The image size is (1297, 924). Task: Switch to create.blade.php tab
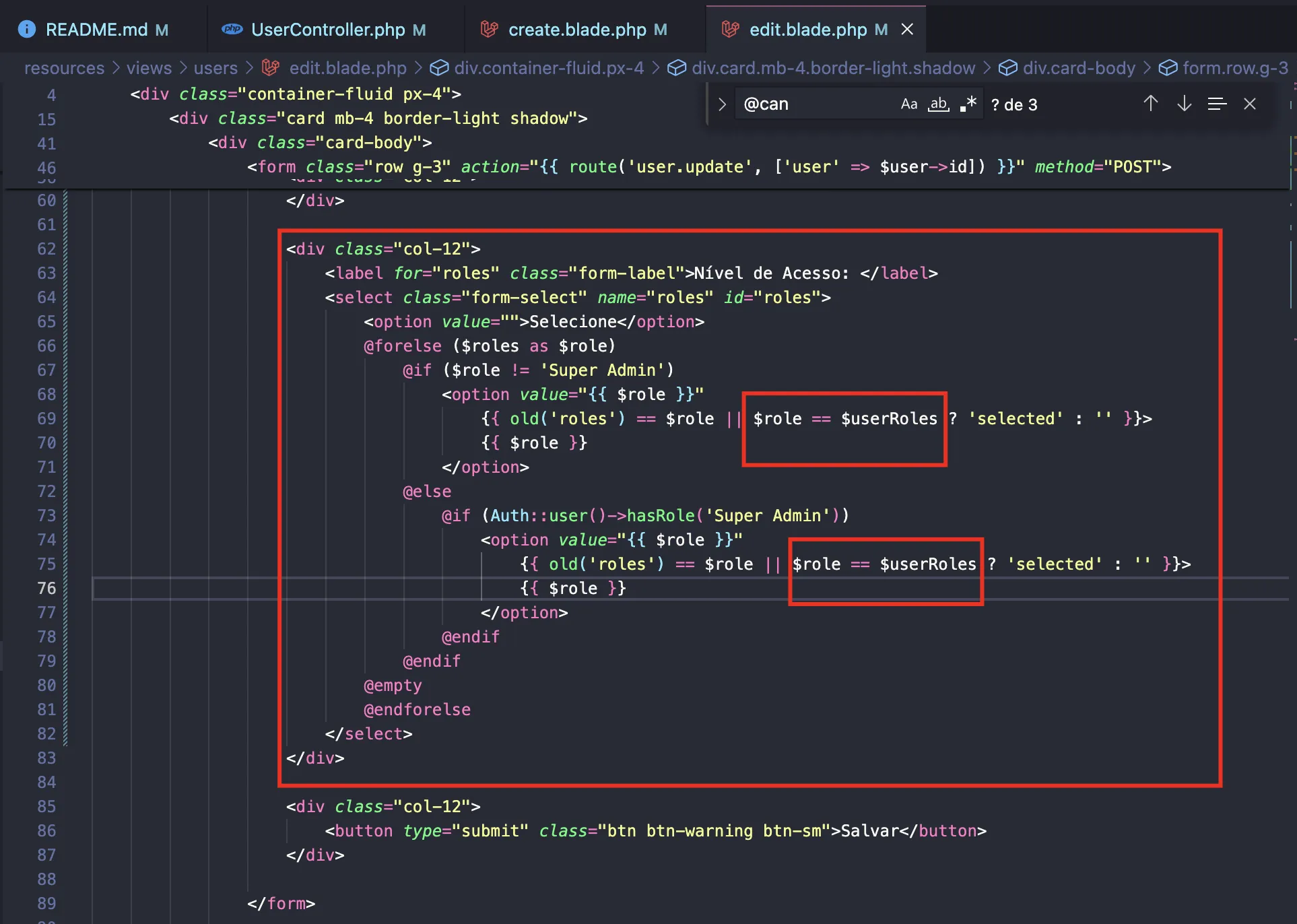(576, 30)
